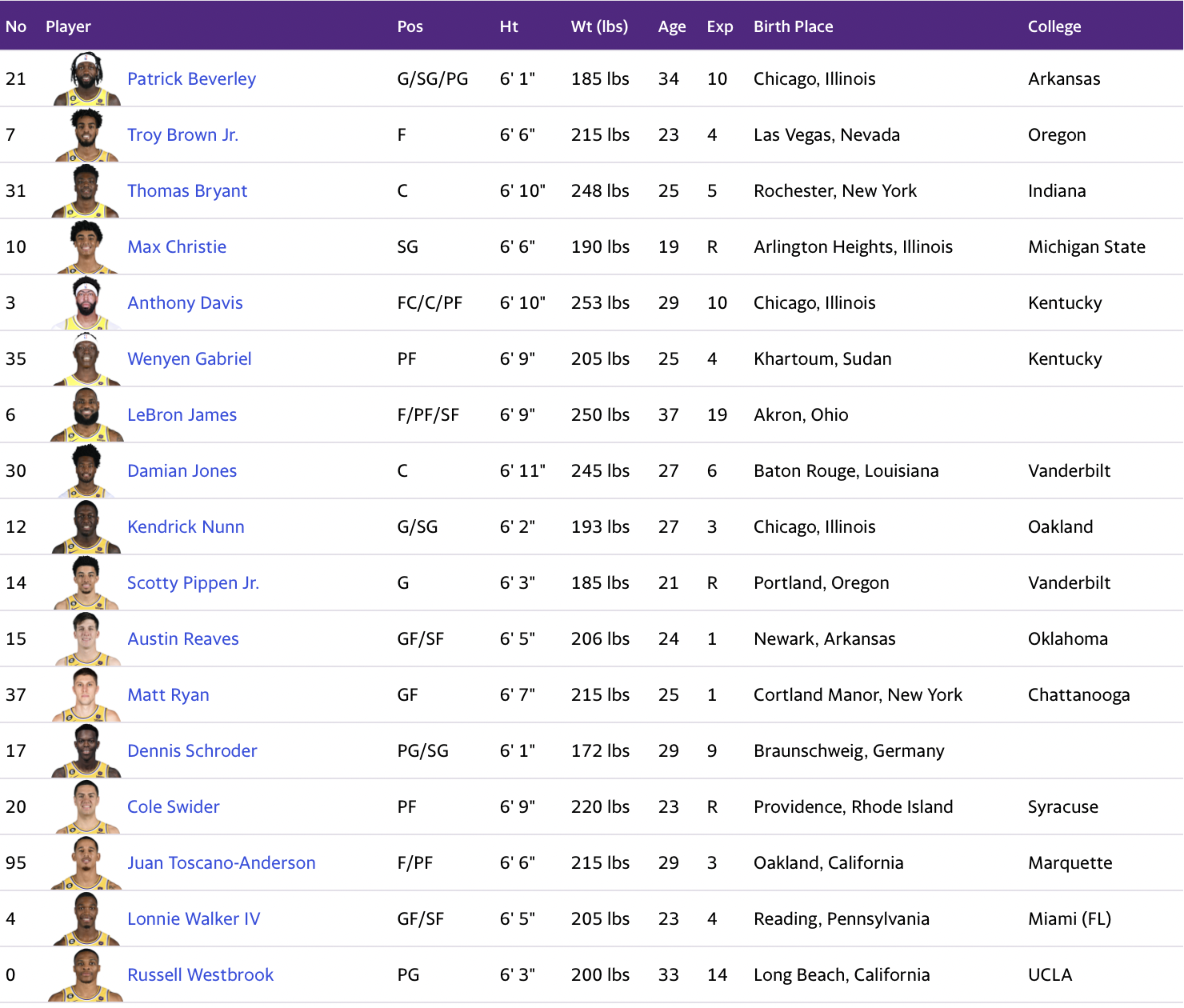Open Juan Toscano-Anderson player link
Screen dimensions: 1184x1008
coord(222,862)
